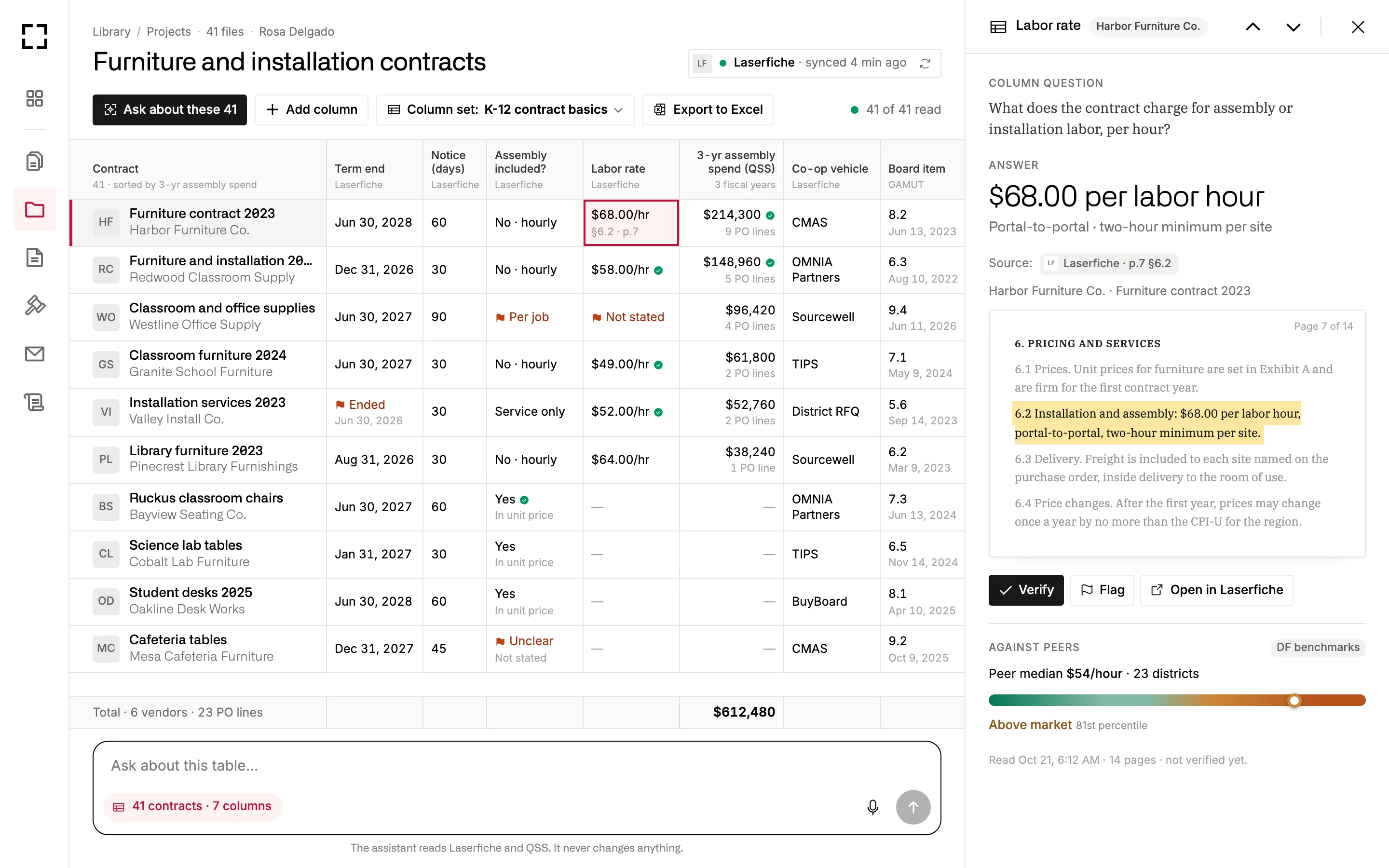1389x868 pixels.
Task: Open the dashboard grid icon in sidebar
Action: pos(34,98)
